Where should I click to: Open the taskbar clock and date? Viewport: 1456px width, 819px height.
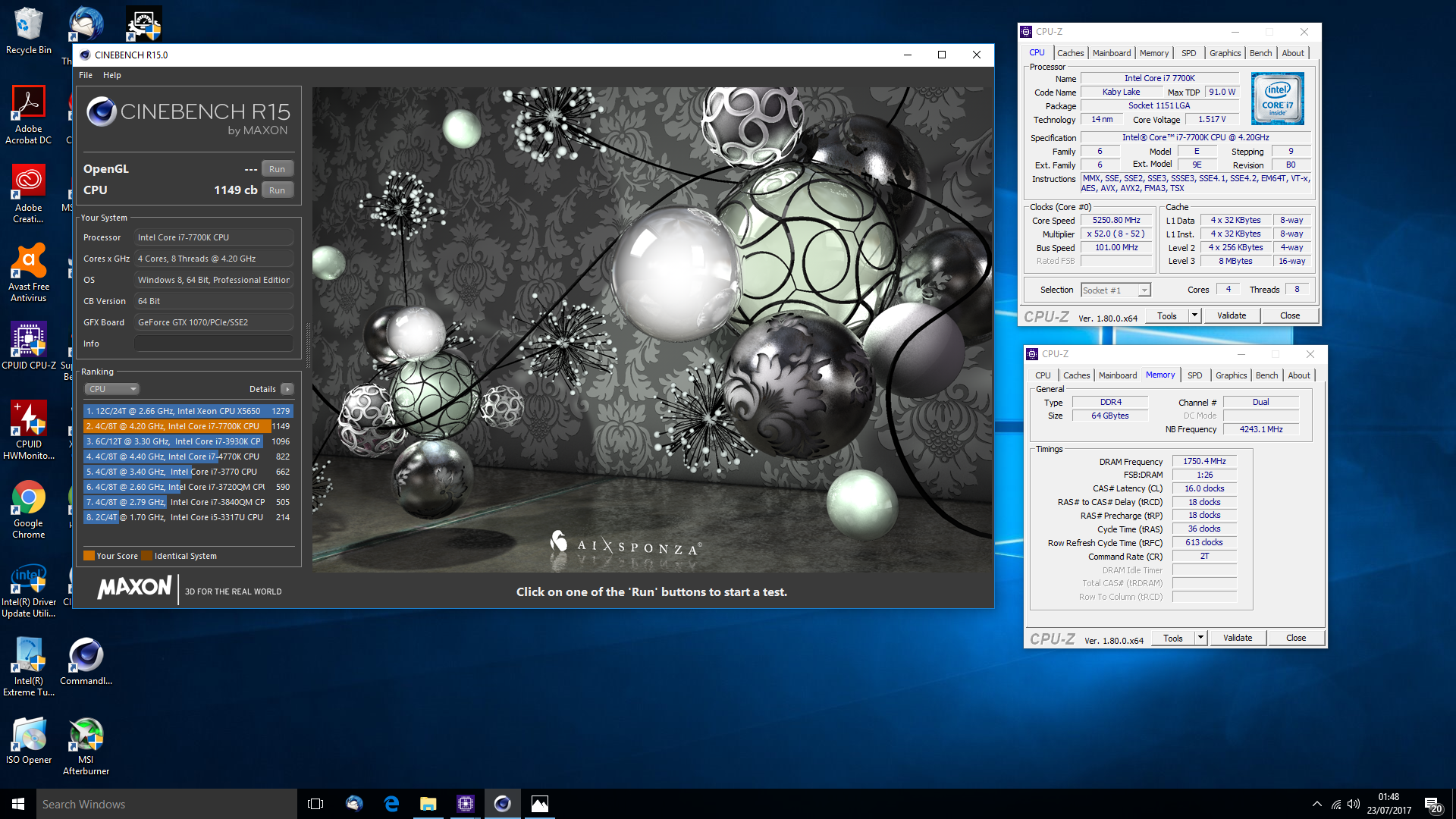coord(1389,804)
